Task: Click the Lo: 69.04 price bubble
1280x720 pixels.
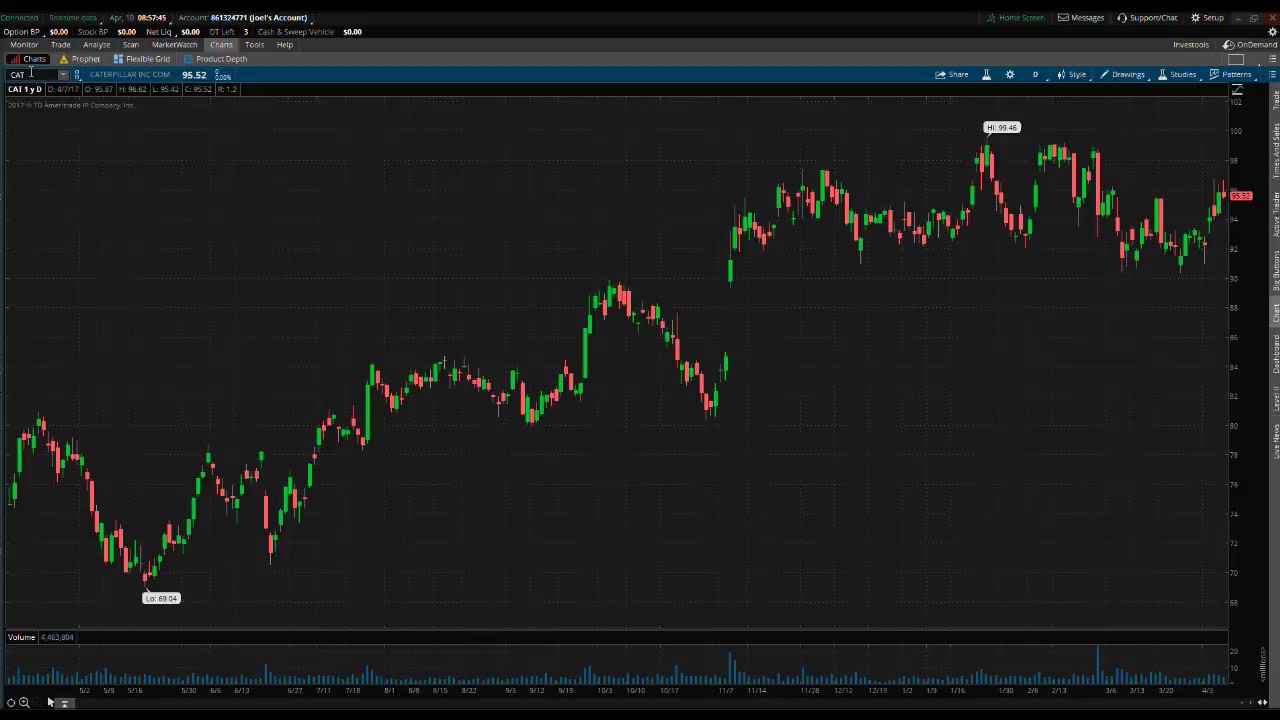Action: [x=161, y=598]
